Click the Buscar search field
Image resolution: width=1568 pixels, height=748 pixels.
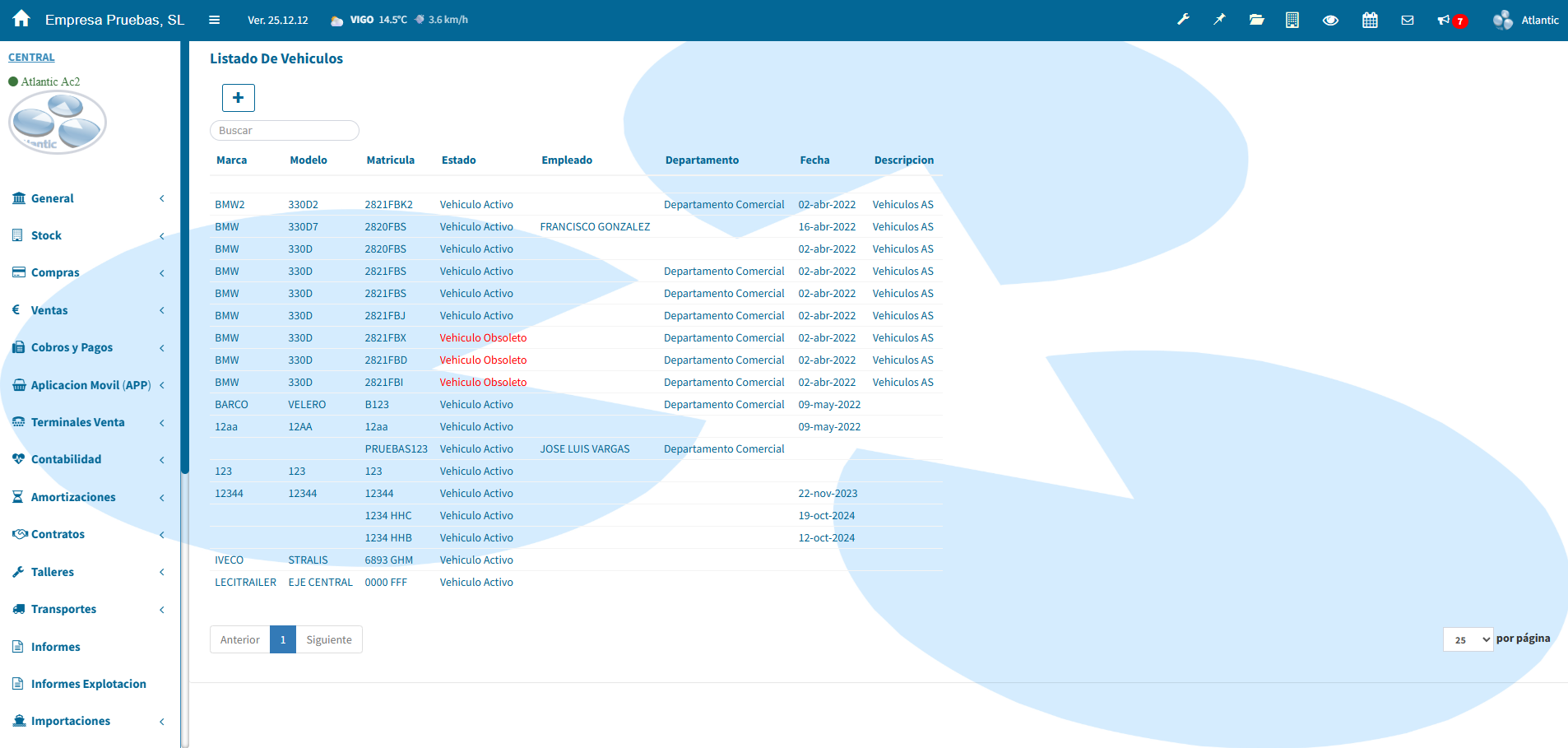click(284, 131)
